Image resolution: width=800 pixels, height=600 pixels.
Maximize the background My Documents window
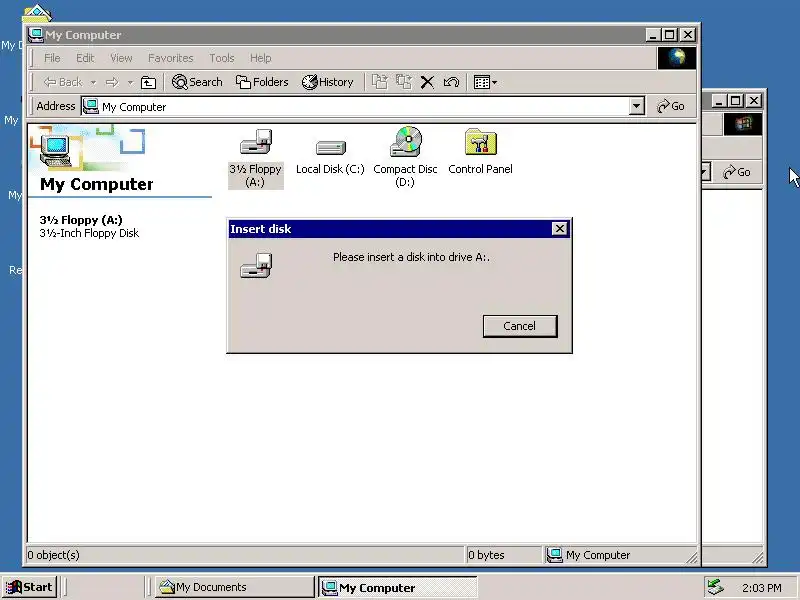tap(735, 101)
